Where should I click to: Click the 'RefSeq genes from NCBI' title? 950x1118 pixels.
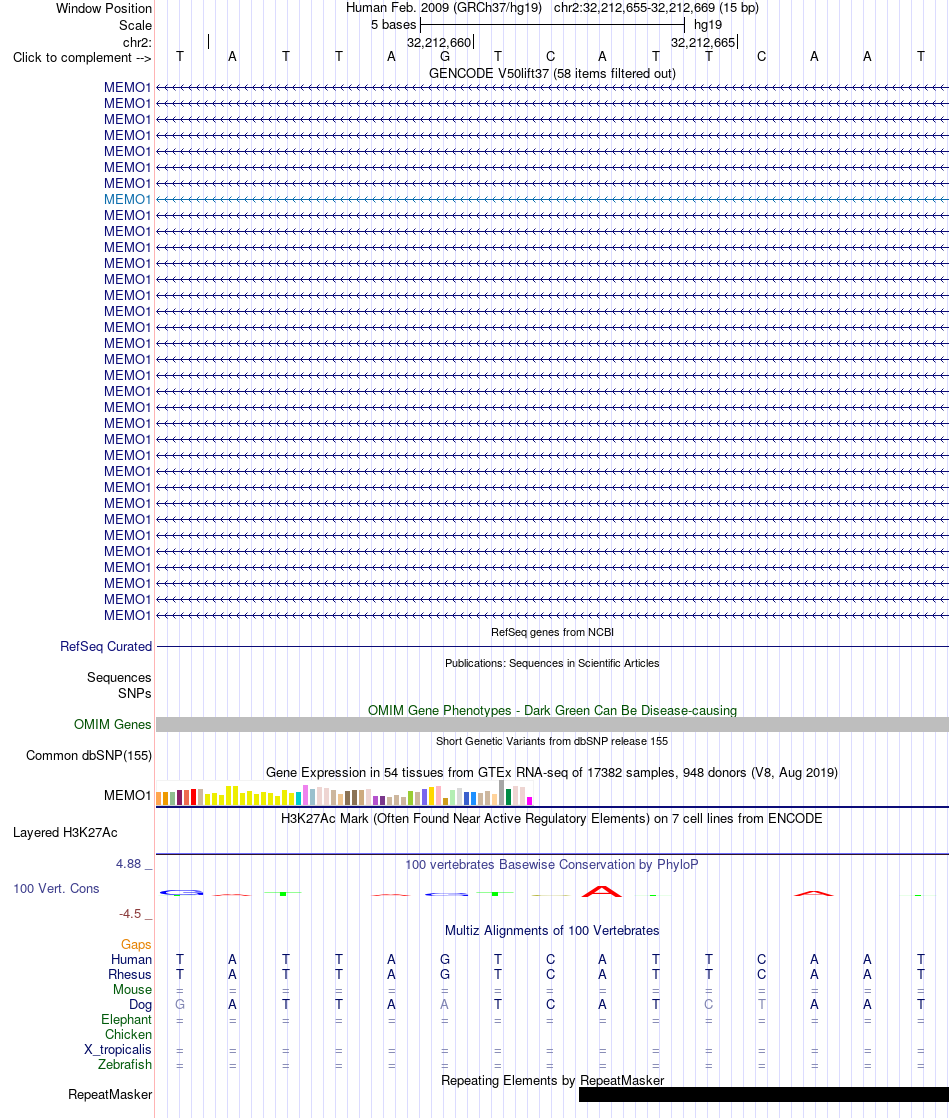(552, 632)
